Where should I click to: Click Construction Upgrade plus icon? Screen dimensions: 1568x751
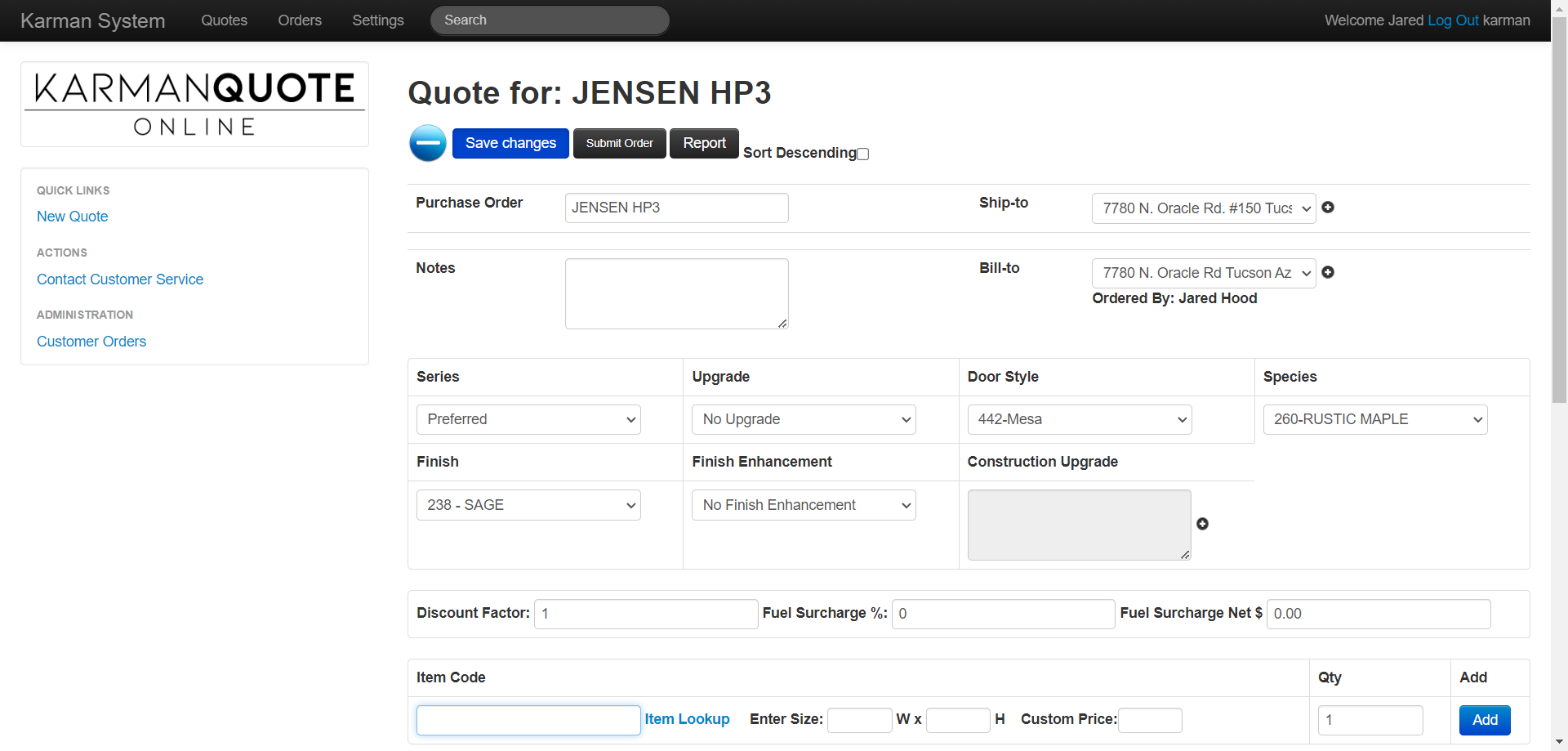[1202, 524]
